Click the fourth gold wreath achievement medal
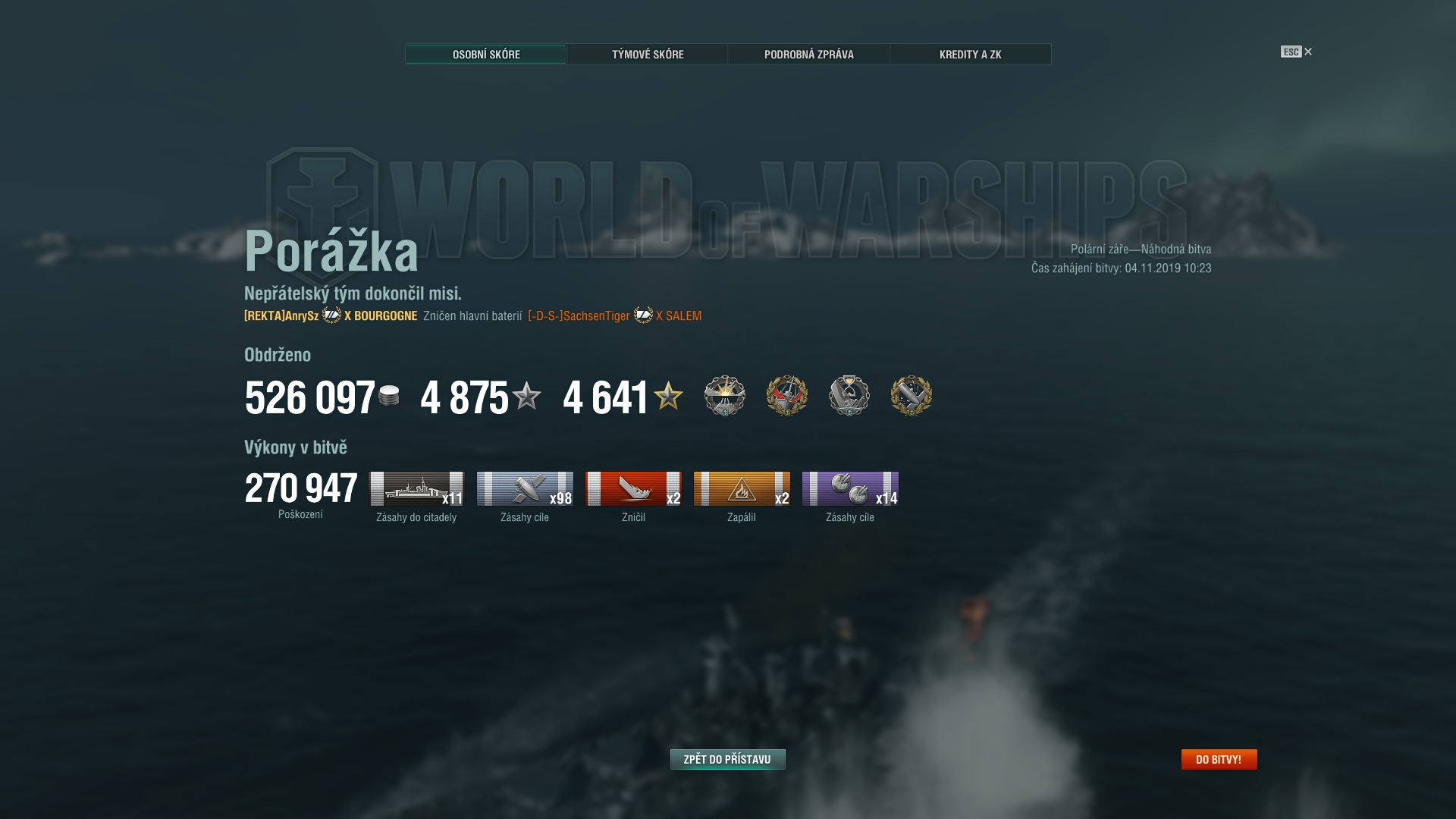Screen dimensions: 1456x819 912,395
